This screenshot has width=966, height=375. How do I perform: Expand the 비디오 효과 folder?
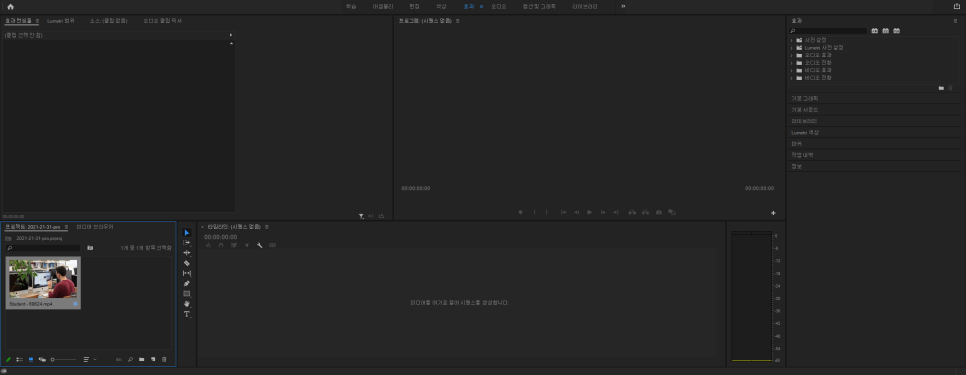tap(791, 70)
